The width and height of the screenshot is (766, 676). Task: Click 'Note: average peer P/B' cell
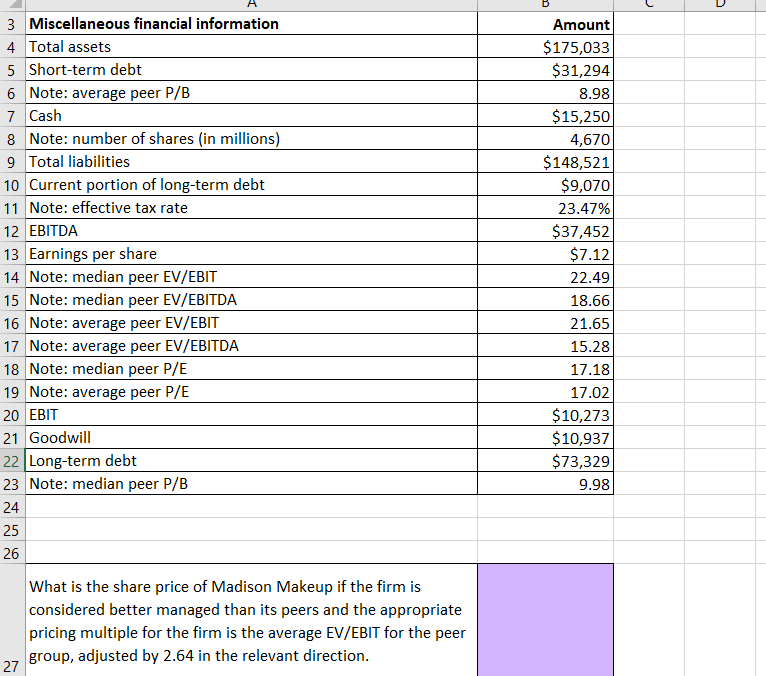coord(251,92)
